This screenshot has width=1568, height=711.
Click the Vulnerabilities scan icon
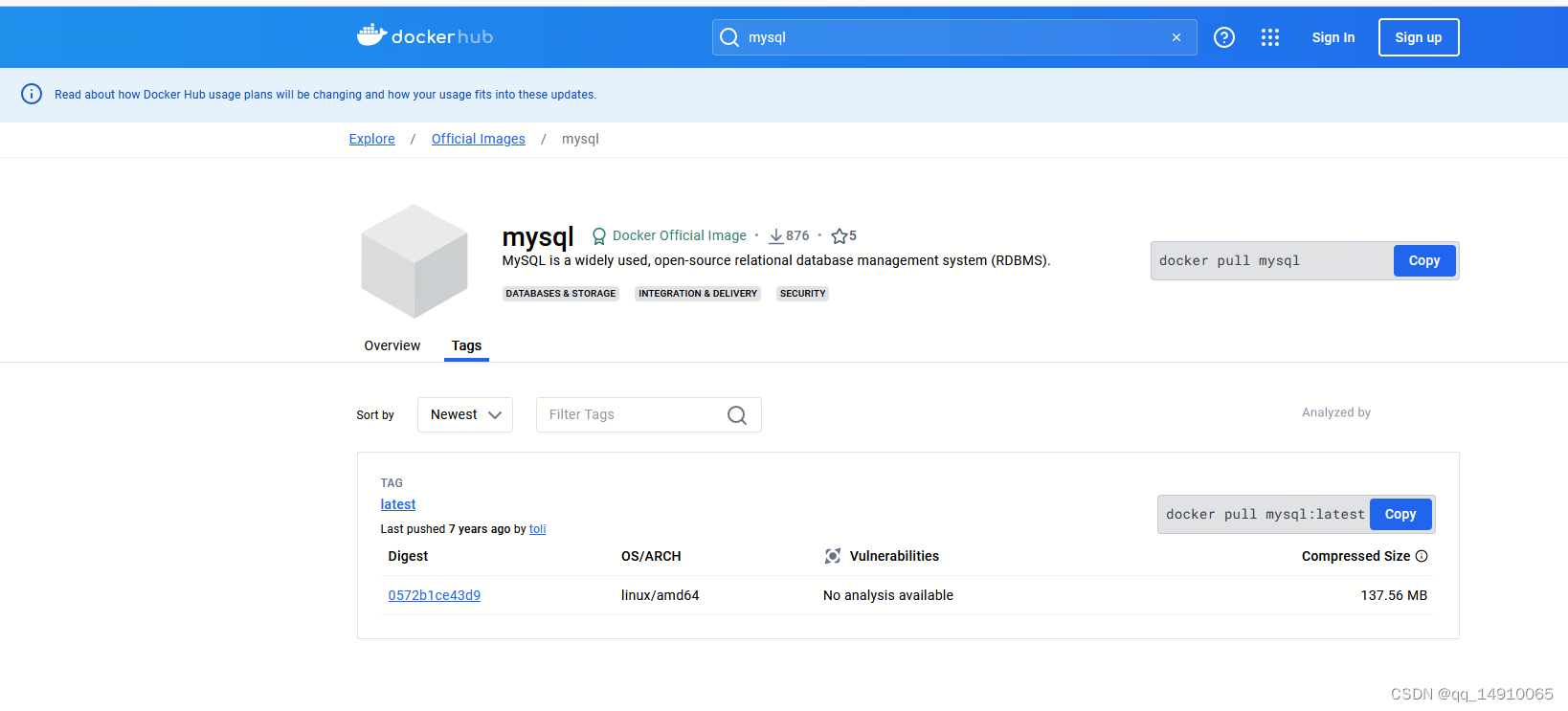click(833, 556)
